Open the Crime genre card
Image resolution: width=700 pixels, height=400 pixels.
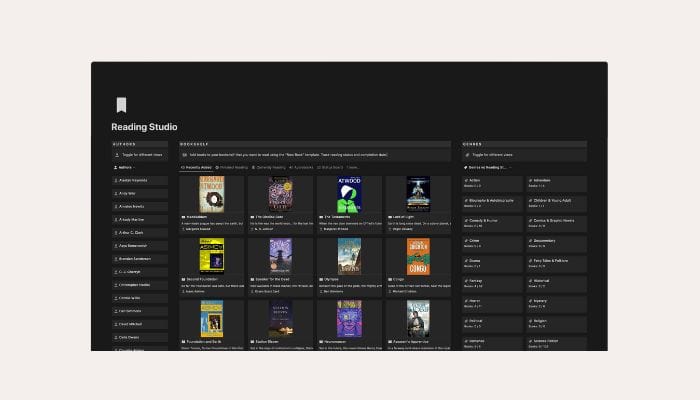[x=492, y=243]
